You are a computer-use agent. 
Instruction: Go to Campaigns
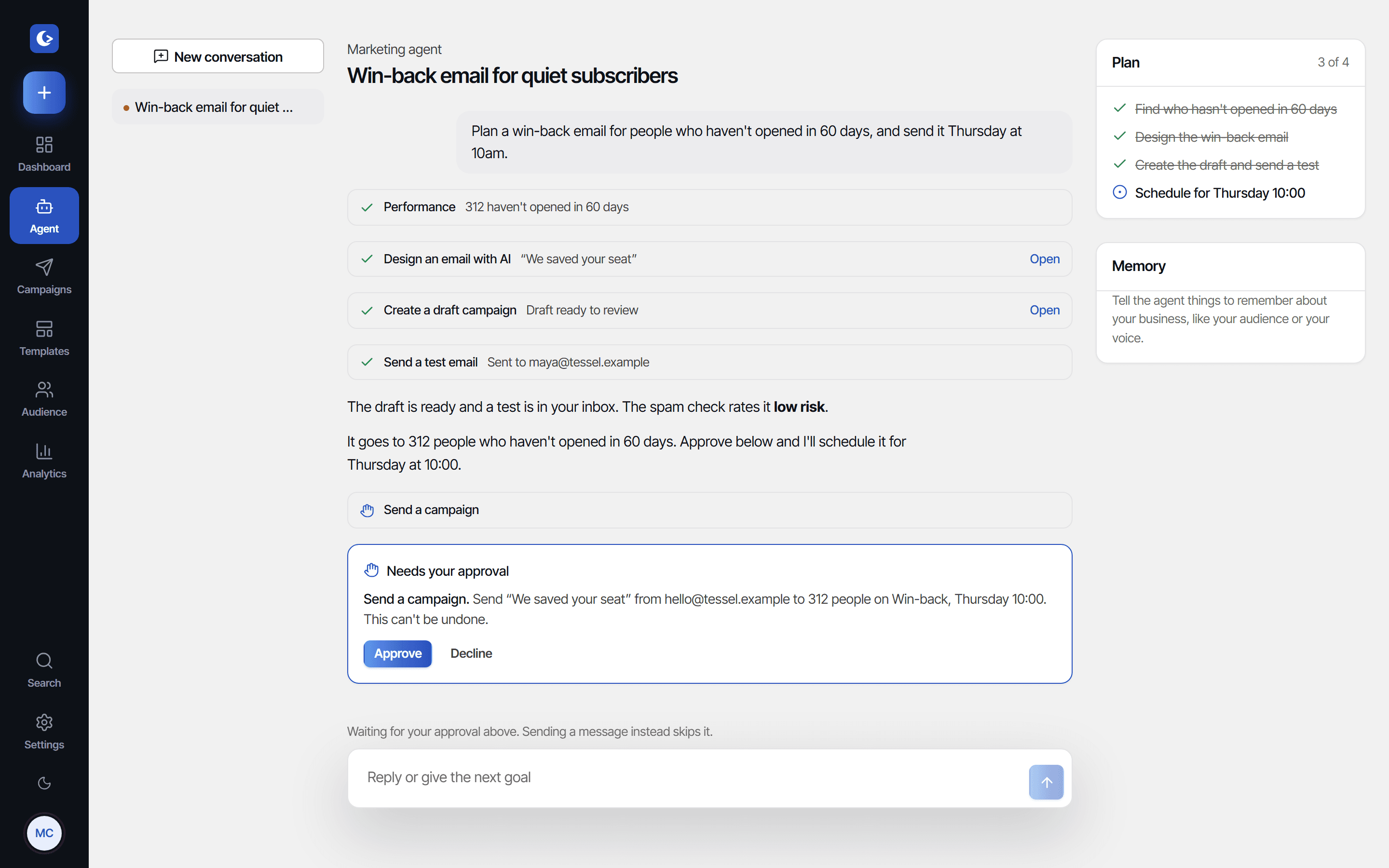pyautogui.click(x=44, y=277)
